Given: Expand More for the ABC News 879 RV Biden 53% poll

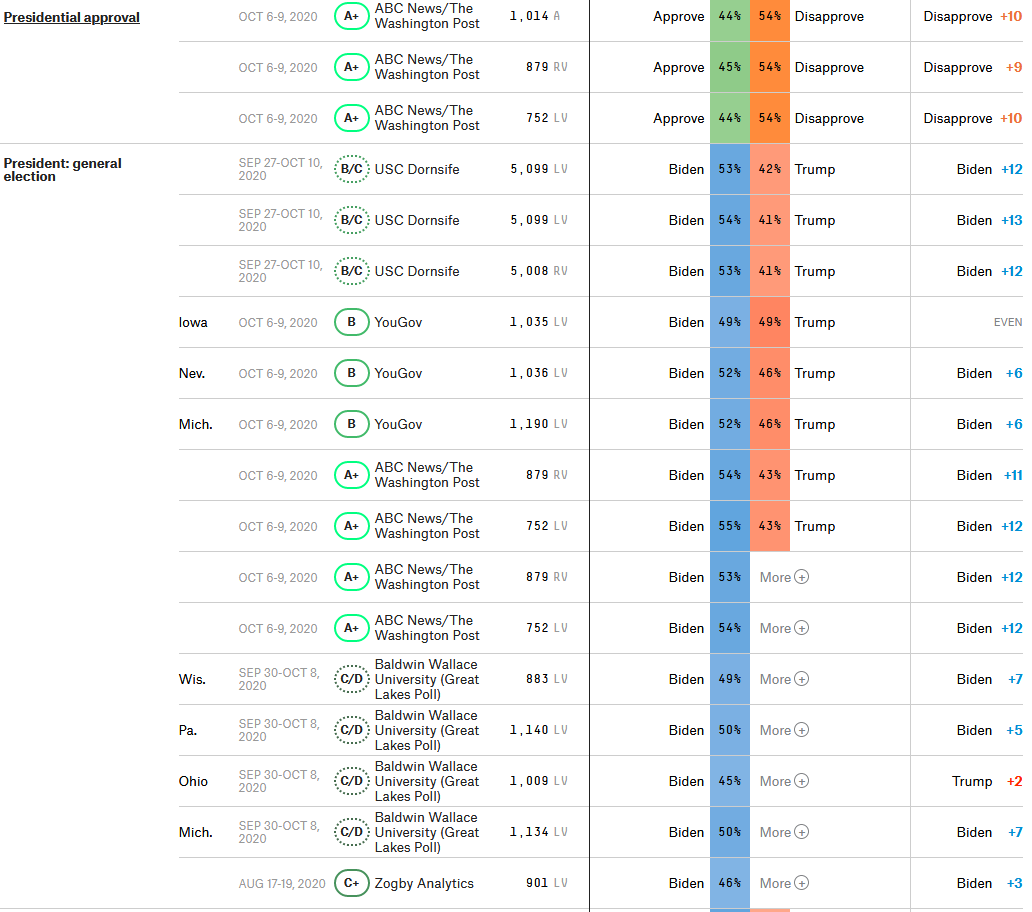Looking at the screenshot, I should (784, 577).
